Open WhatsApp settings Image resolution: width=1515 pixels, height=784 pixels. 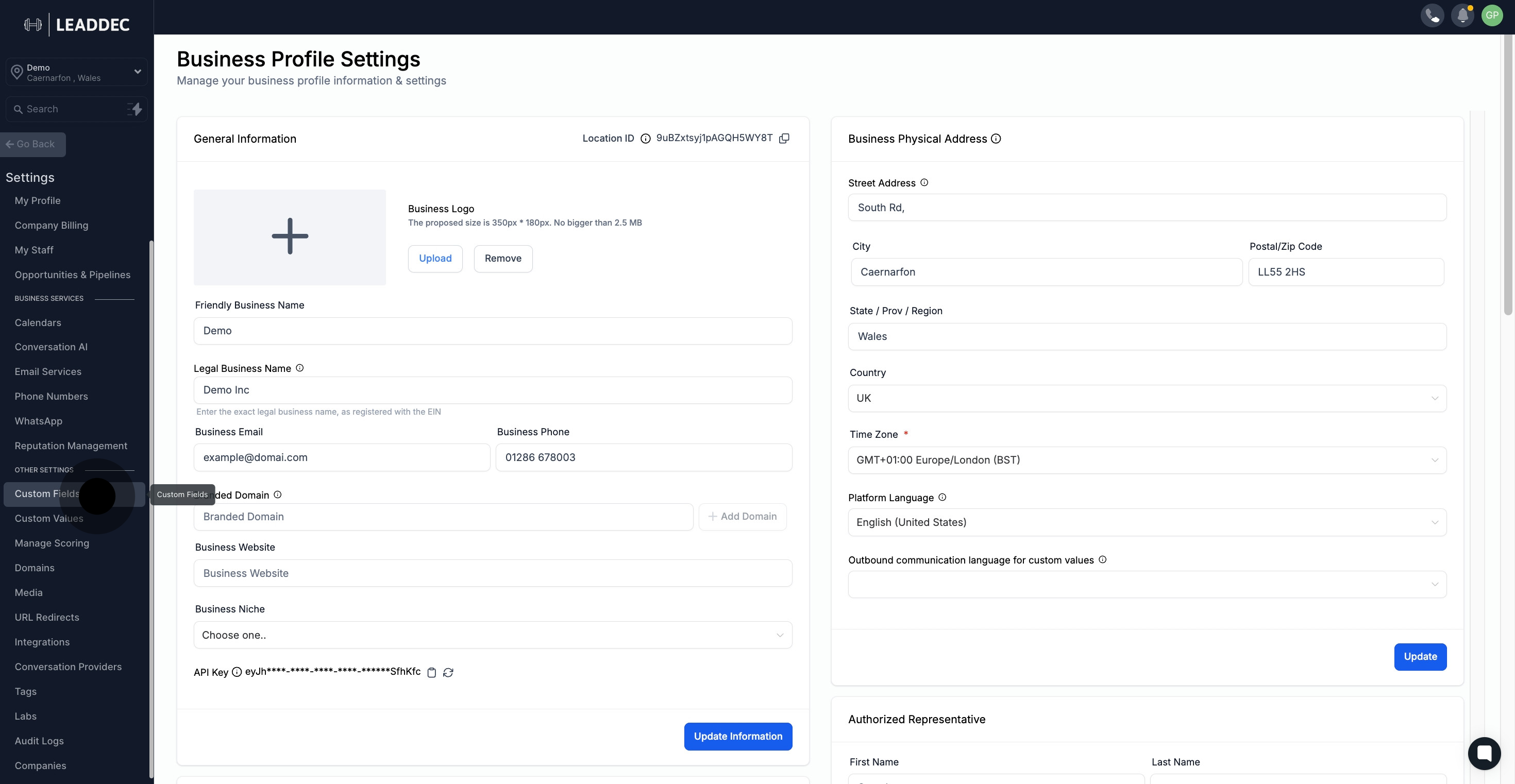(38, 421)
